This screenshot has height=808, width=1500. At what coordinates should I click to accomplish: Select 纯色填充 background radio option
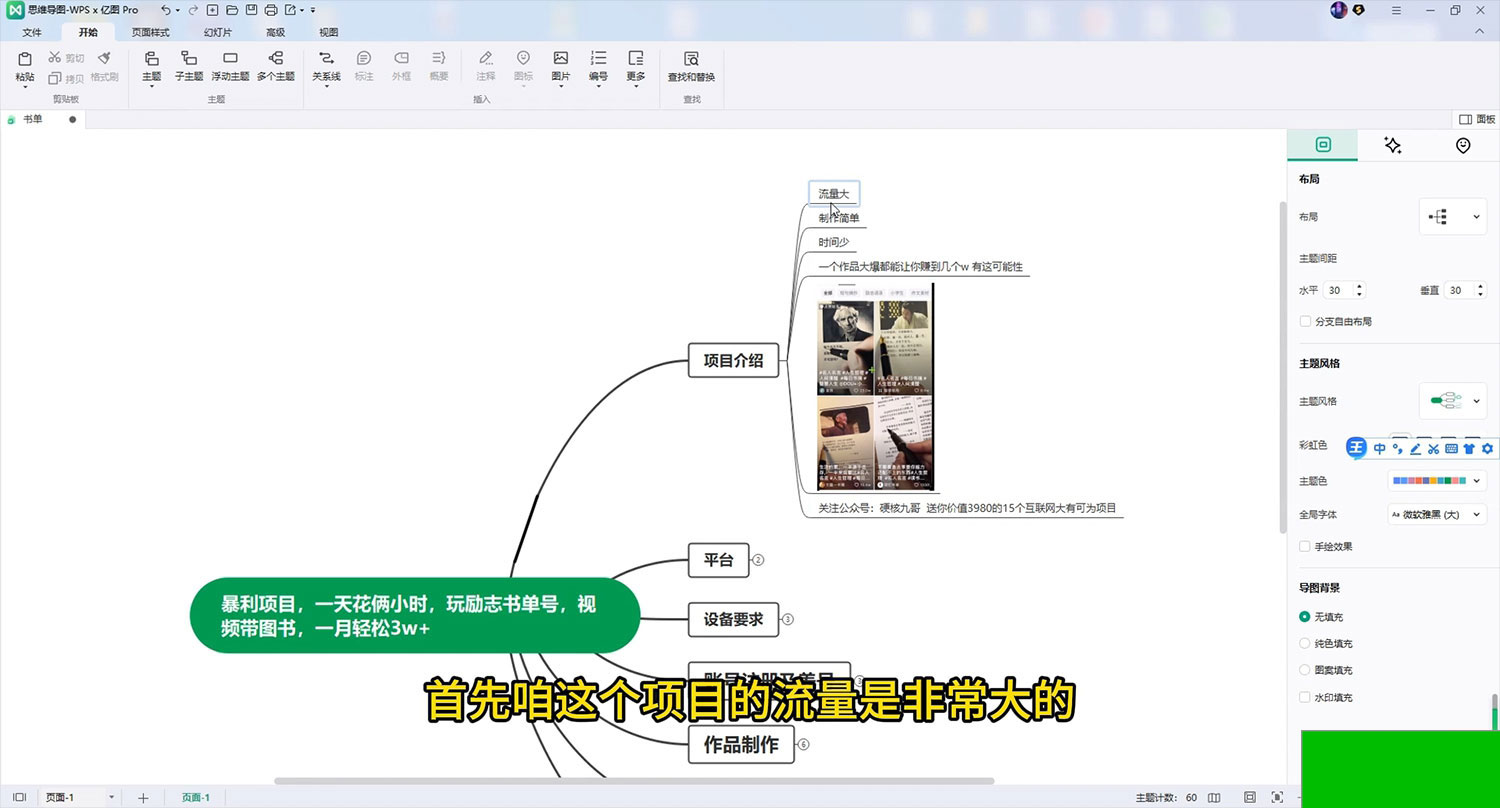click(x=1305, y=644)
